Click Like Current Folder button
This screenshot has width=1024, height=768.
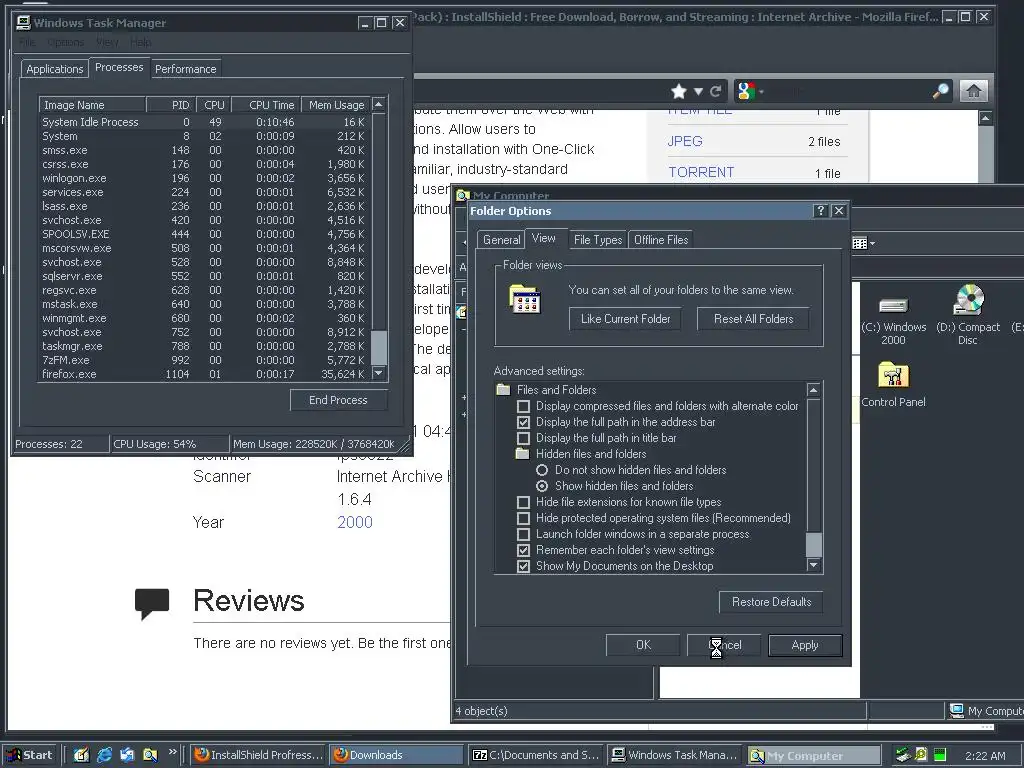point(626,319)
